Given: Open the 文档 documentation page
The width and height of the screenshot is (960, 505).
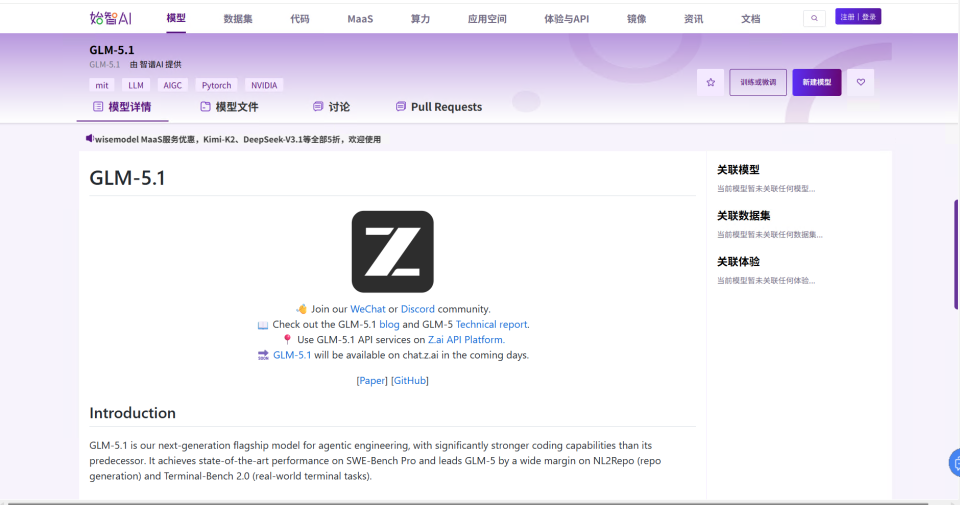Looking at the screenshot, I should 751,19.
